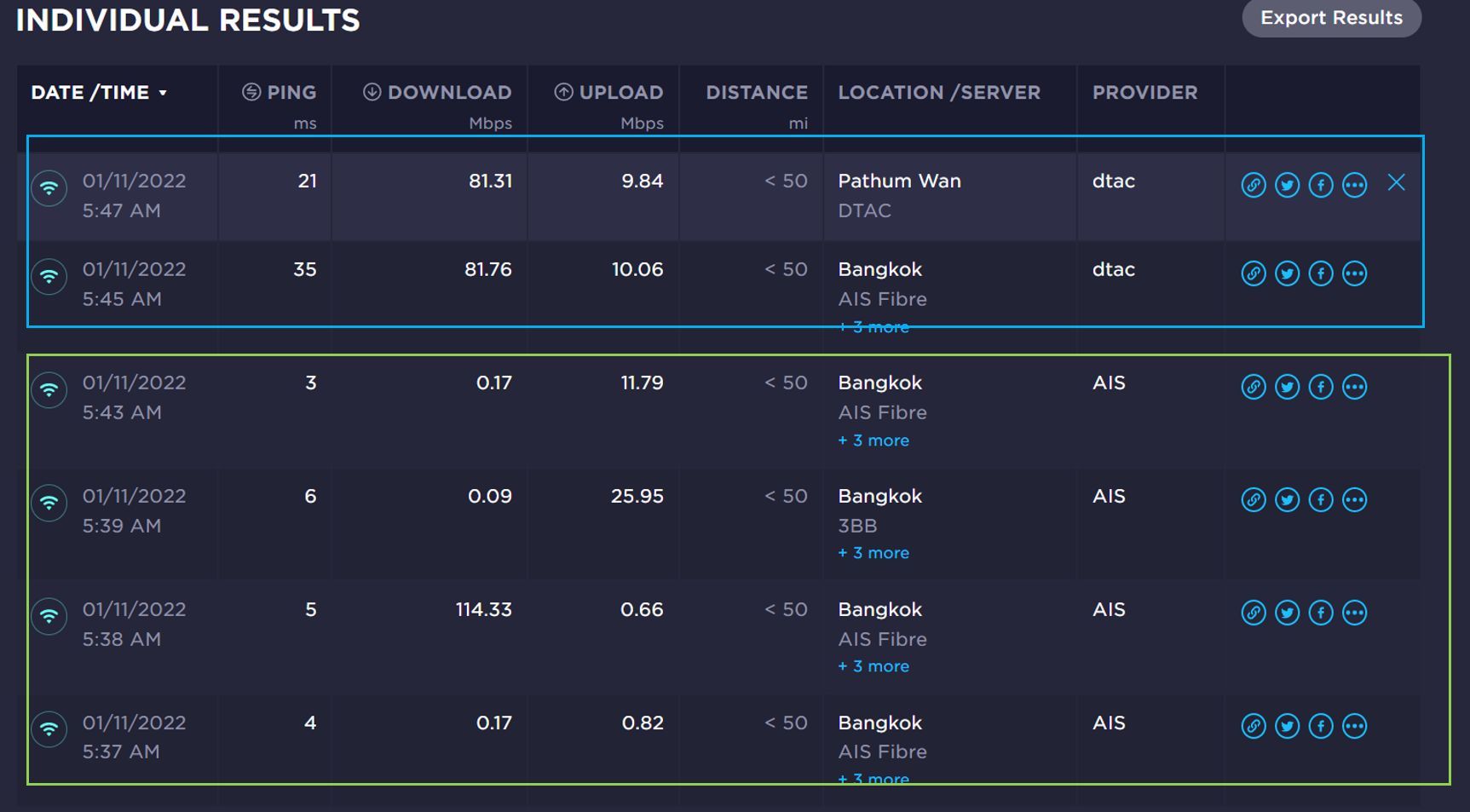Click Wi-Fi icon of 5:39 AM result
Viewport: 1470px width, 812px height.
(x=49, y=503)
